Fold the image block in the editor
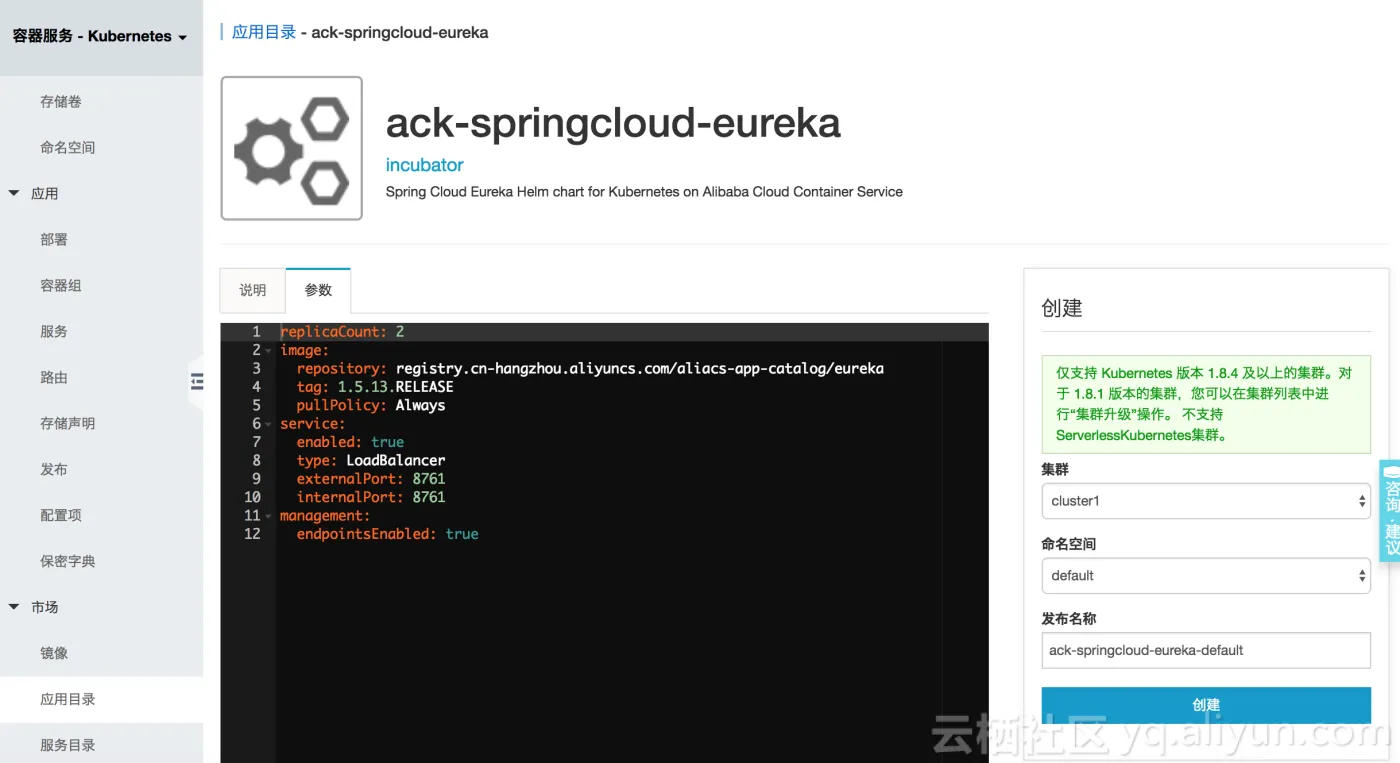The width and height of the screenshot is (1400, 763). click(268, 351)
